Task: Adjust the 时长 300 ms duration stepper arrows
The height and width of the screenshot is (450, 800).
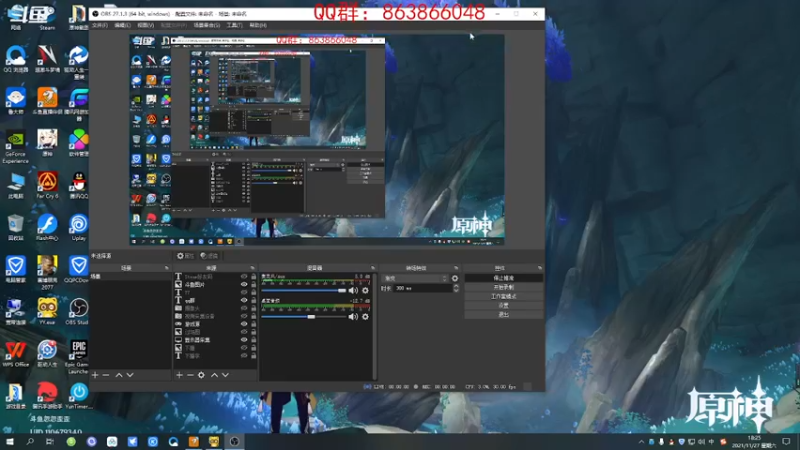Action: coord(456,288)
